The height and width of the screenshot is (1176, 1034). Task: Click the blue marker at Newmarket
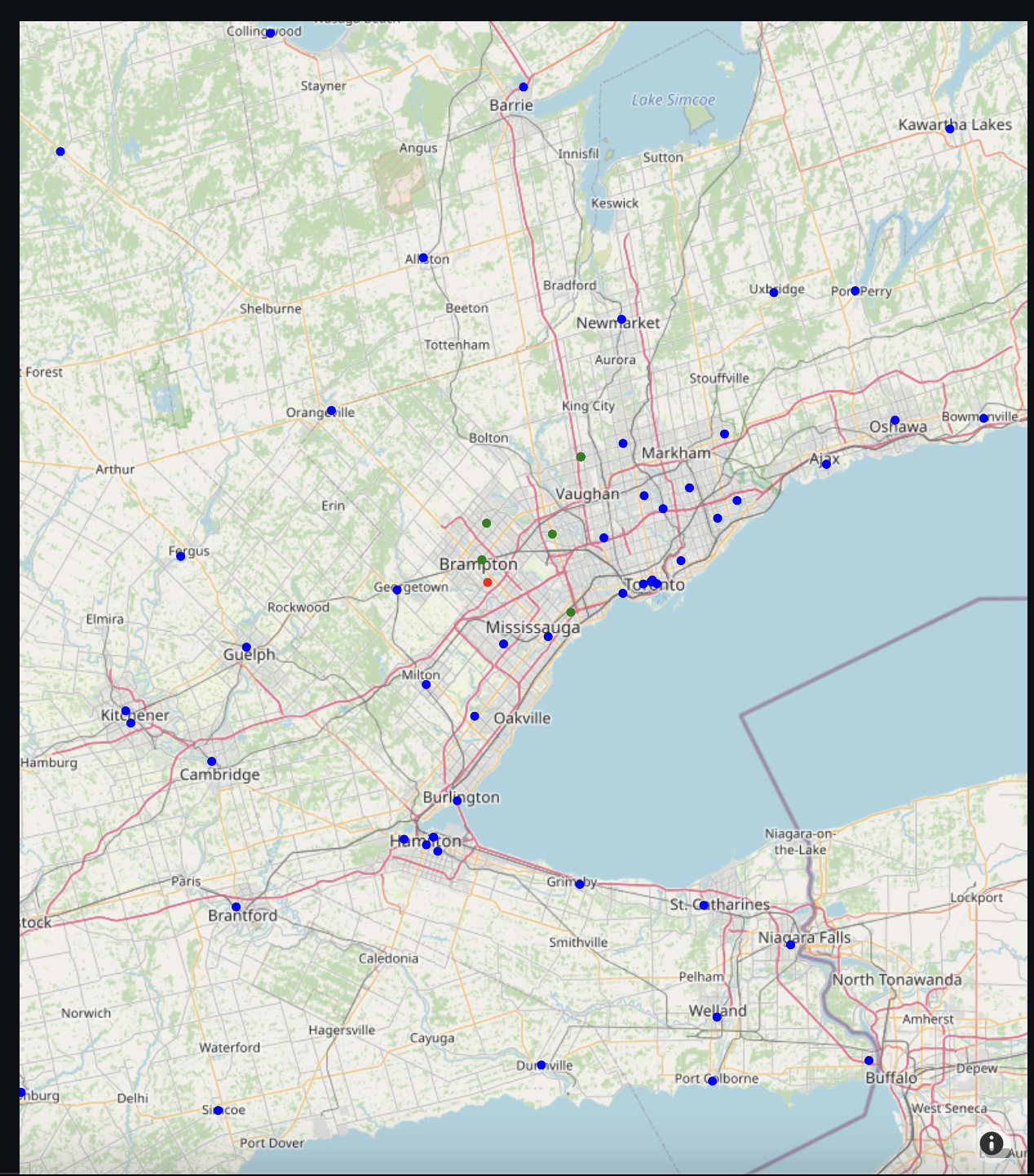[x=621, y=320]
